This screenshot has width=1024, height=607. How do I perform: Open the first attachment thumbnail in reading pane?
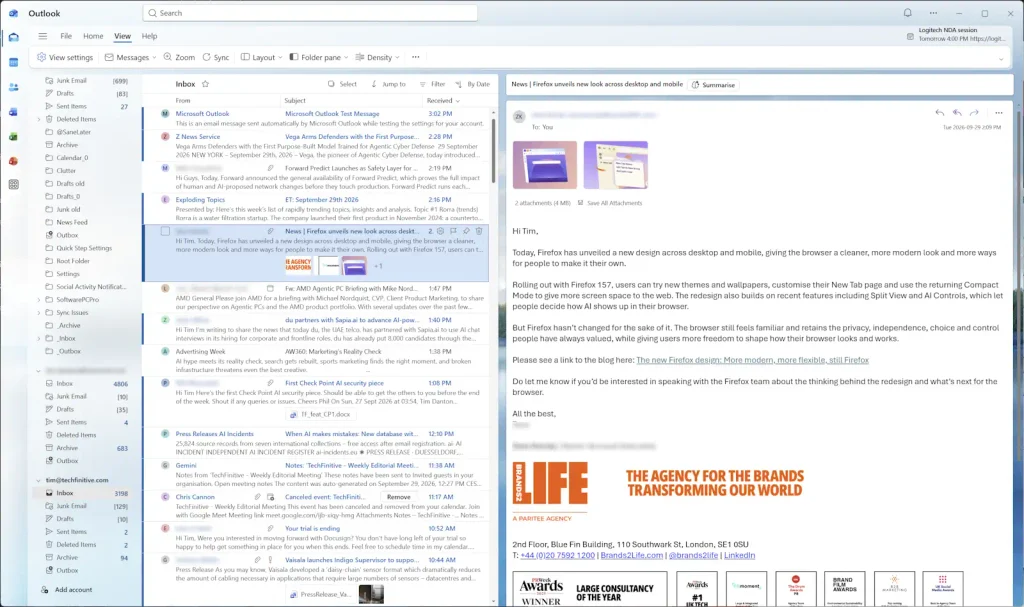point(545,165)
